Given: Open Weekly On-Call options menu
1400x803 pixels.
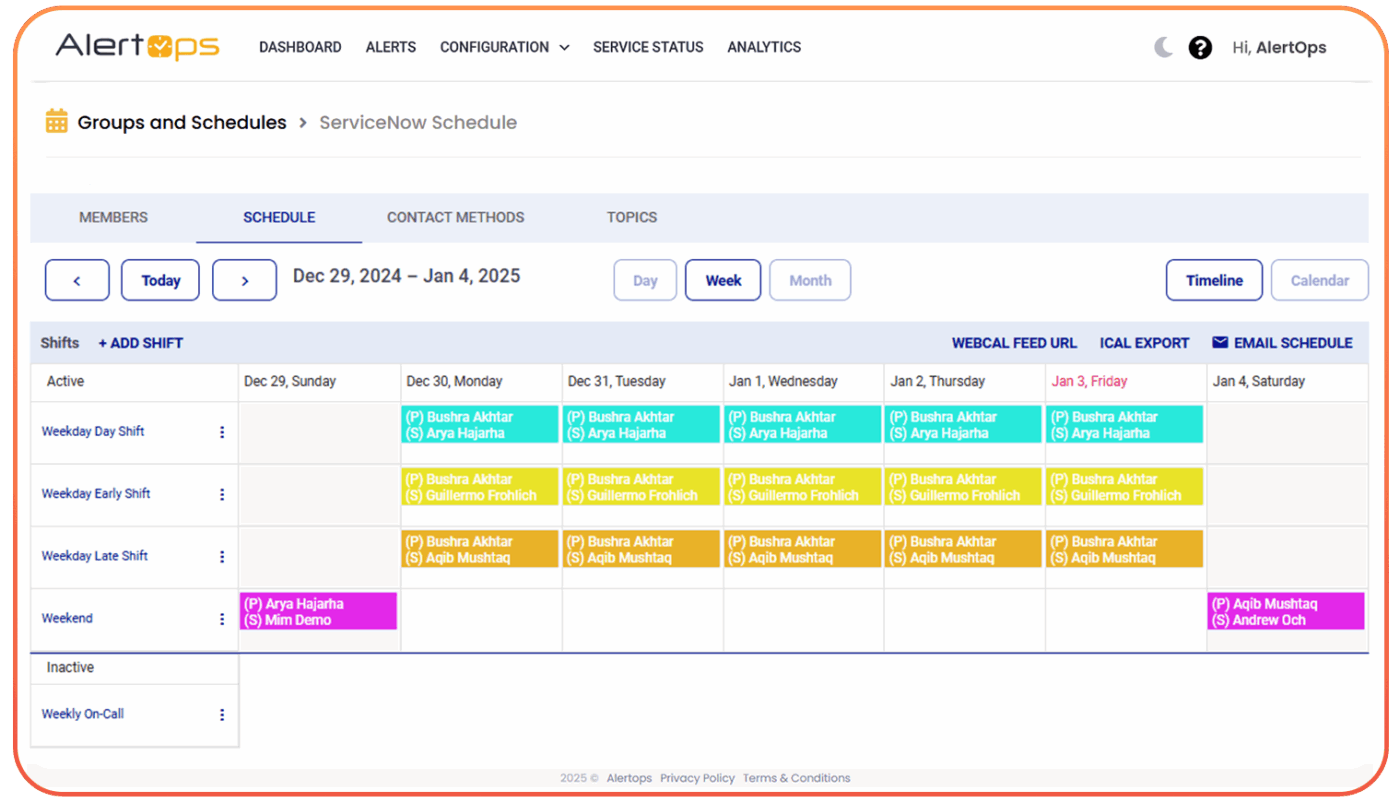Looking at the screenshot, I should pyautogui.click(x=222, y=715).
